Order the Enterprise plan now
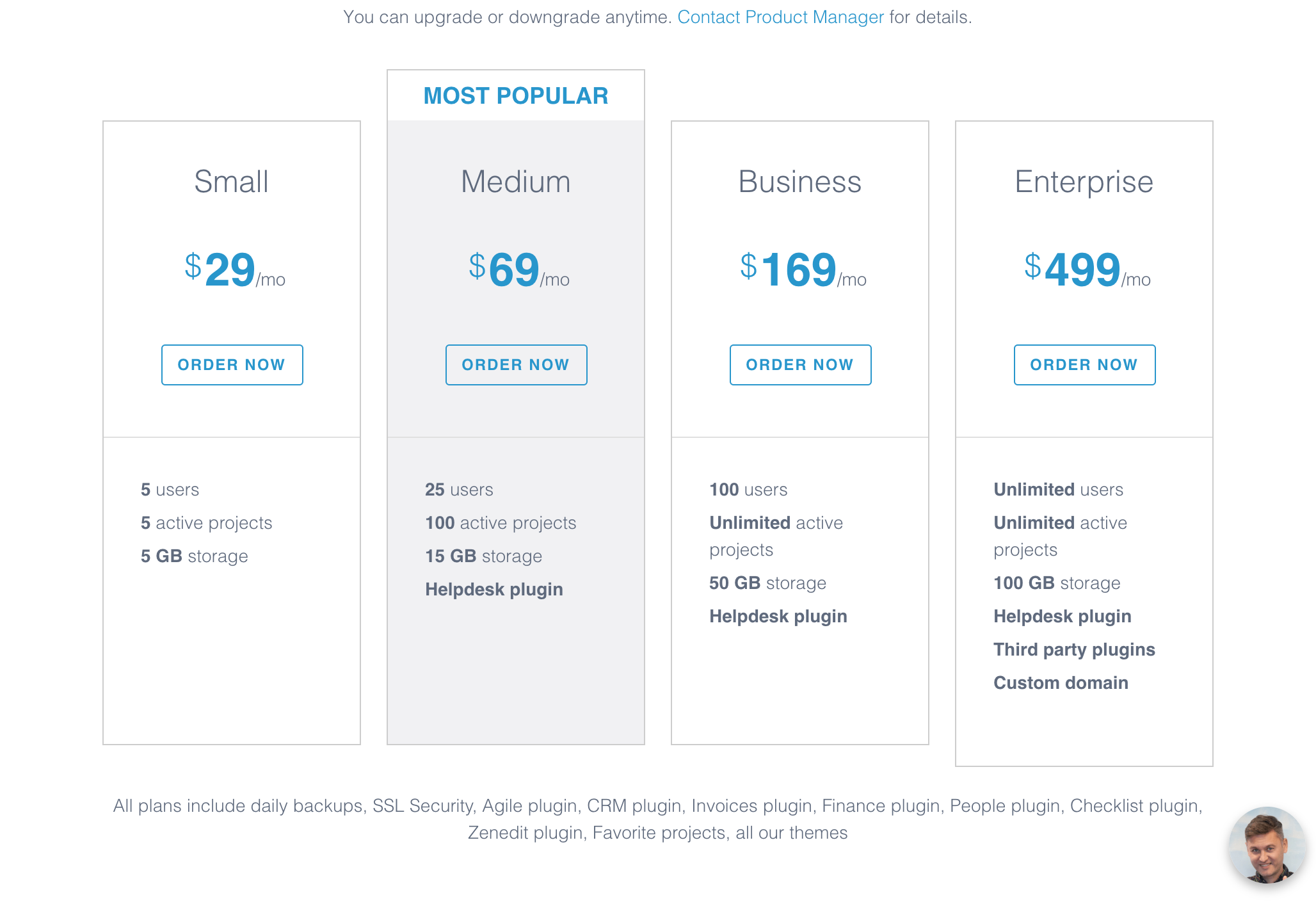 coord(1084,365)
